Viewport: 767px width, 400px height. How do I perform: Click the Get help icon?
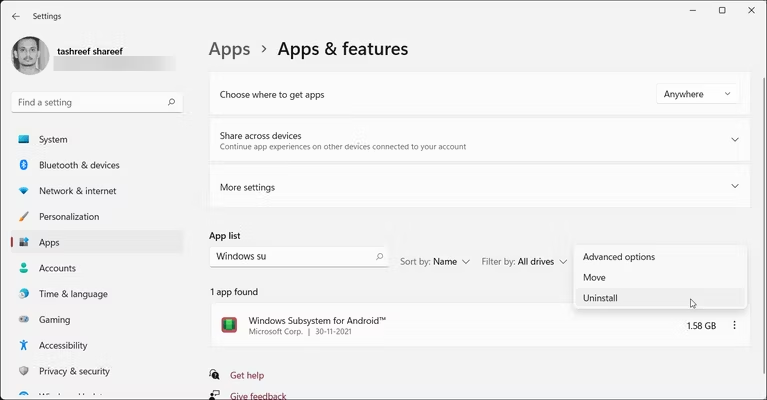(x=214, y=375)
